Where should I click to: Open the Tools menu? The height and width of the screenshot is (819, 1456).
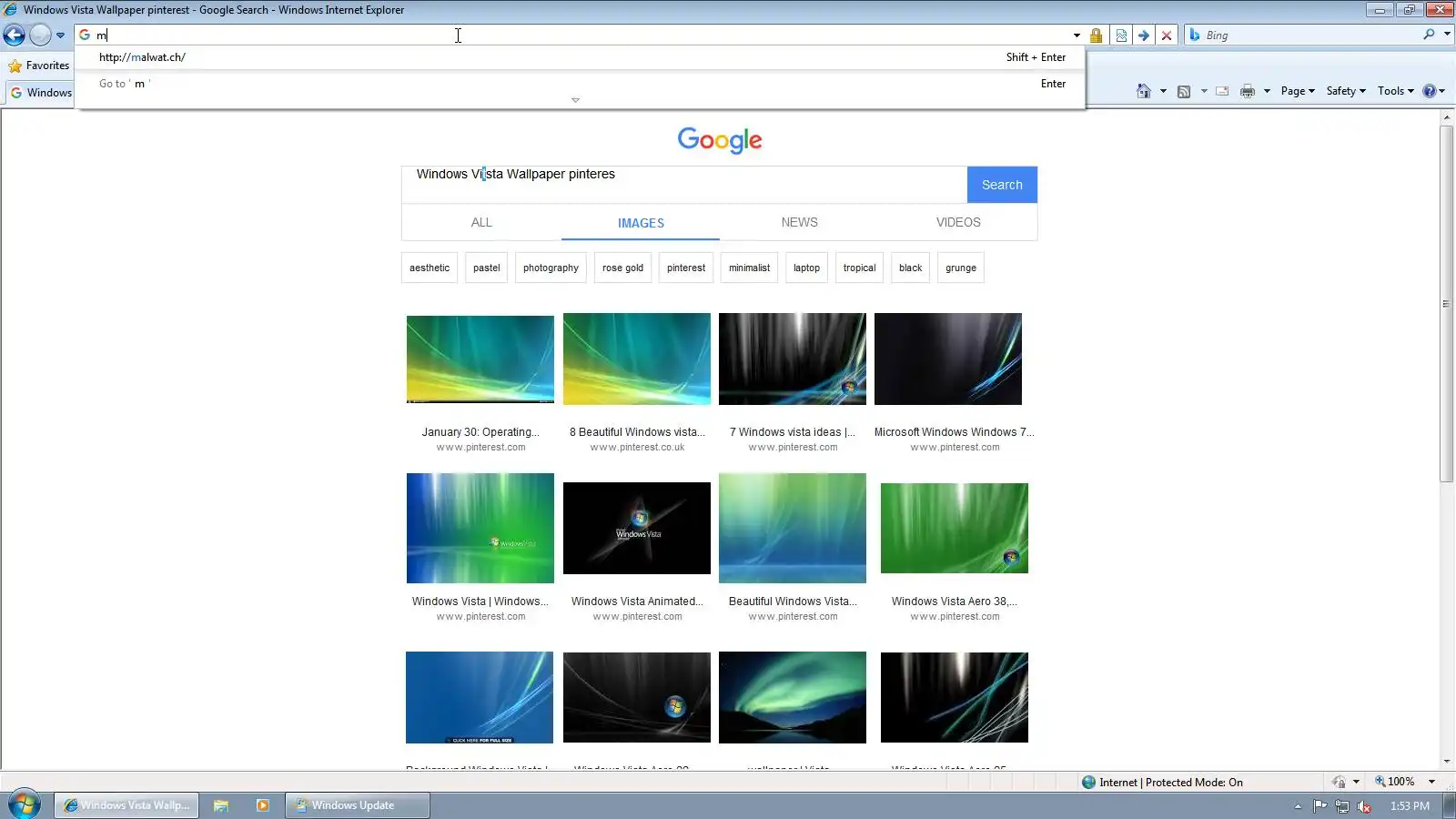tap(1395, 91)
